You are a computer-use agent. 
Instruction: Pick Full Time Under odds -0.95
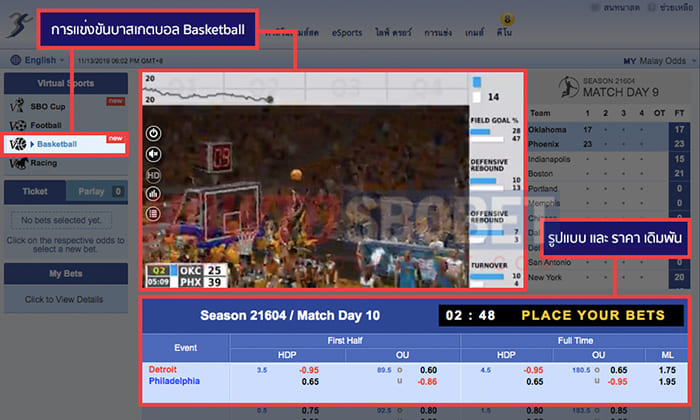[617, 382]
